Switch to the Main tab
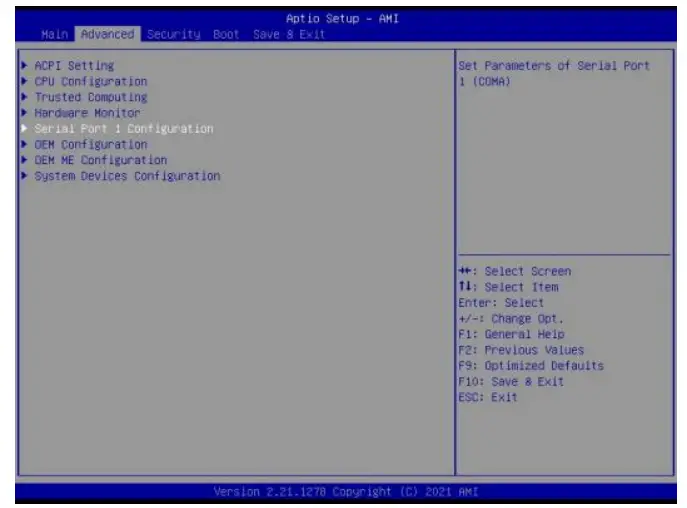Image resolution: width=687 pixels, height=508 pixels. click(x=55, y=34)
